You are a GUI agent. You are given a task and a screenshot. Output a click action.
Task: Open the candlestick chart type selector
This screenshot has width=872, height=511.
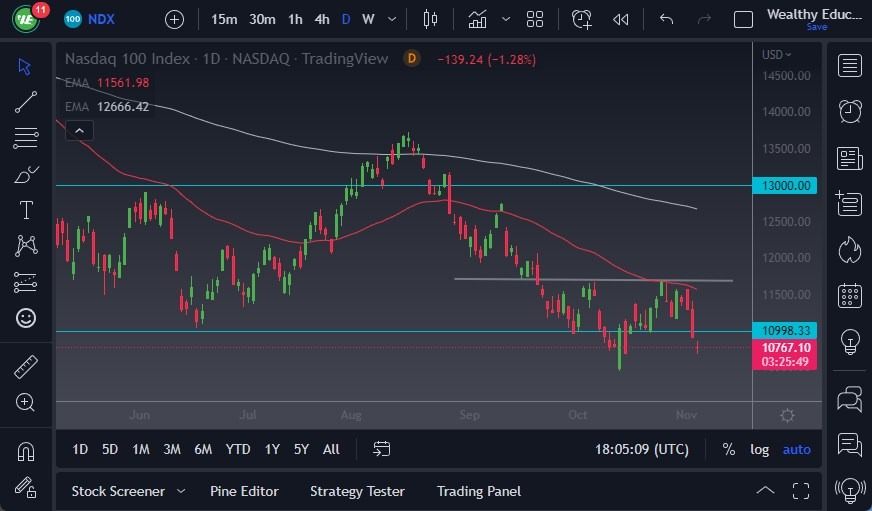coord(430,20)
